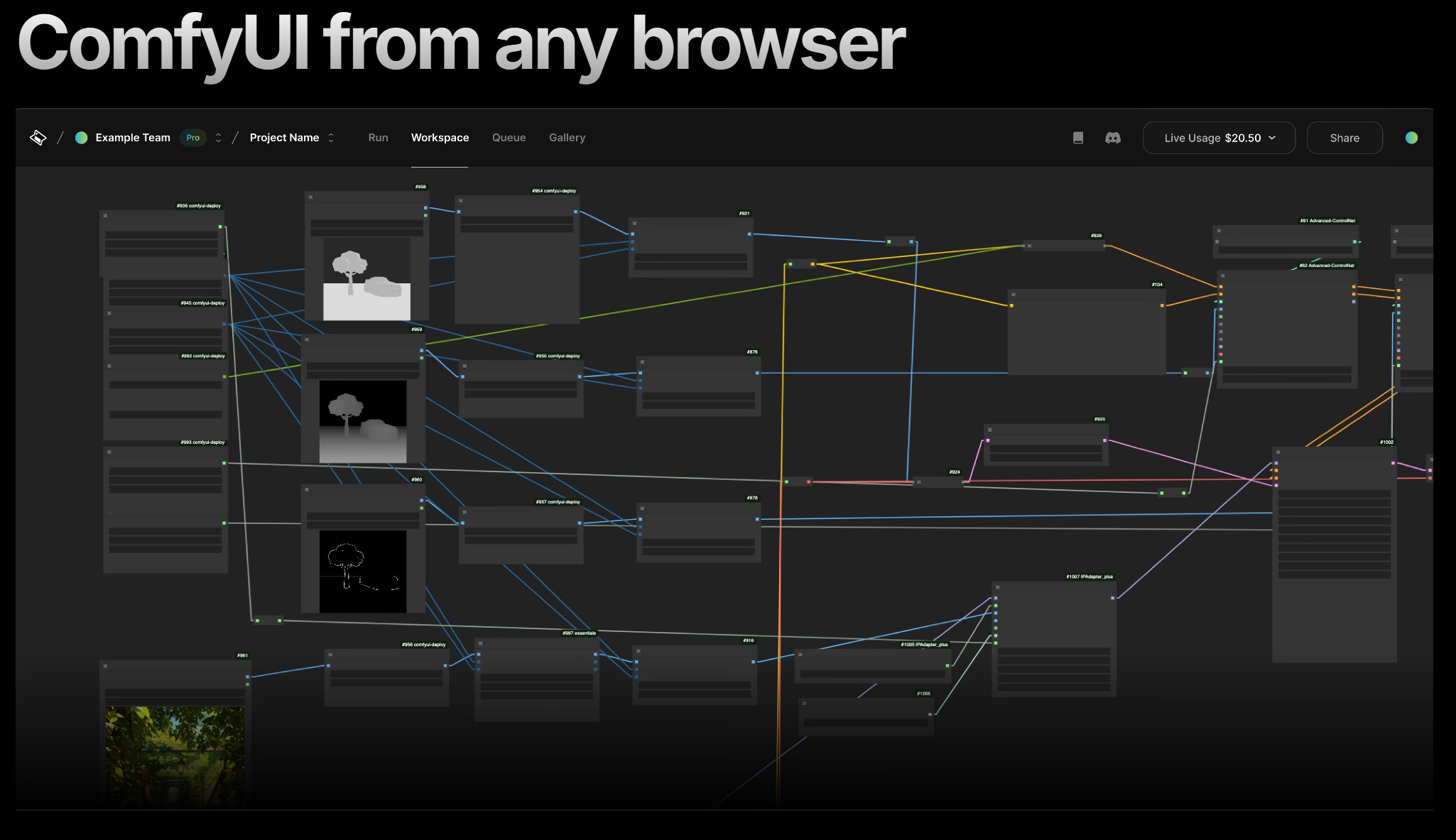Click the tree render preview in node #958

pyautogui.click(x=366, y=279)
